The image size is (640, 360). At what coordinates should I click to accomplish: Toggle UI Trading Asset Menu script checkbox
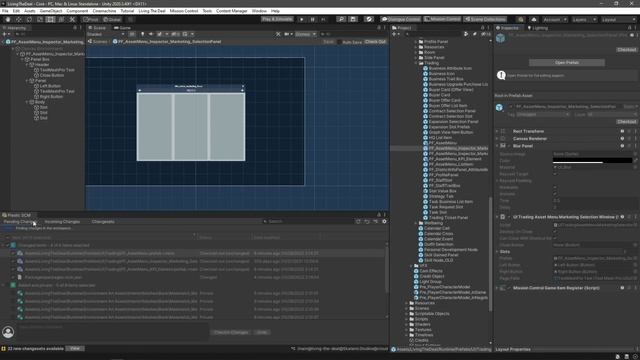509,217
